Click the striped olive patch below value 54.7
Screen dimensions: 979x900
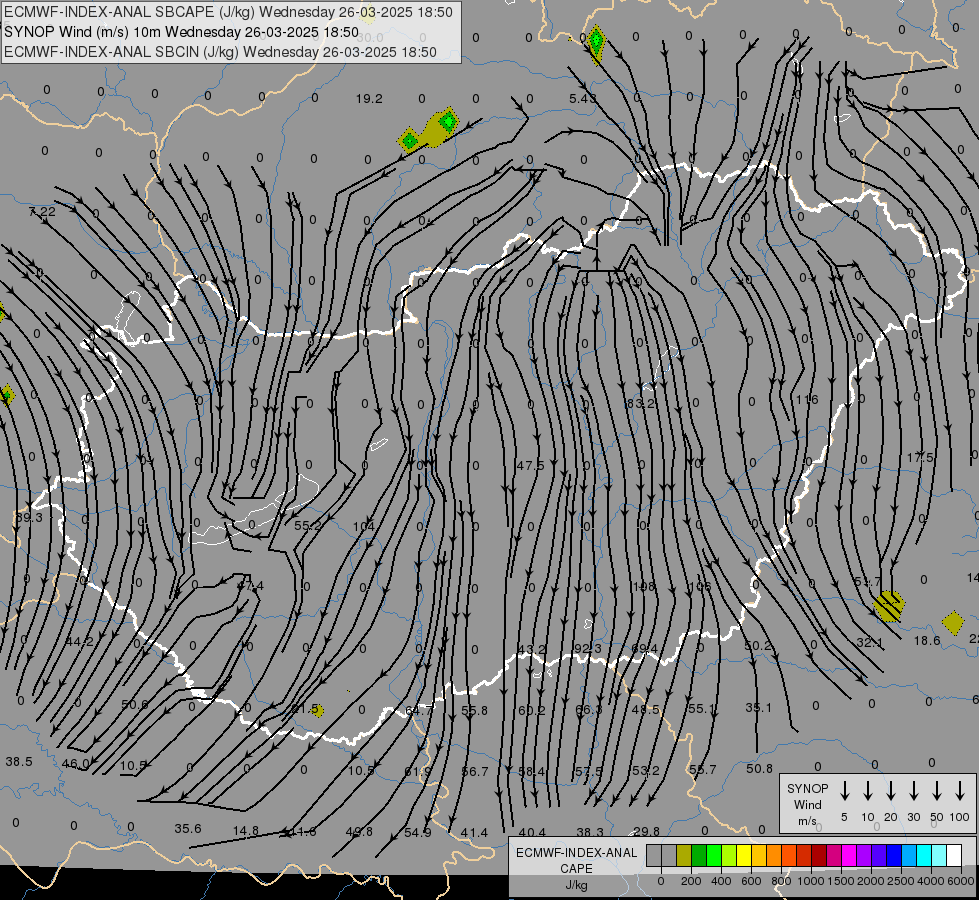(888, 606)
